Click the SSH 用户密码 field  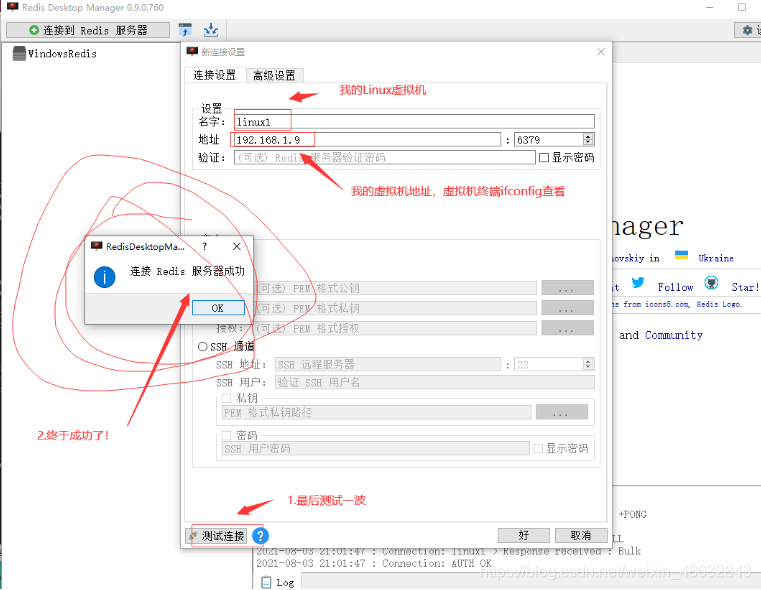(376, 449)
